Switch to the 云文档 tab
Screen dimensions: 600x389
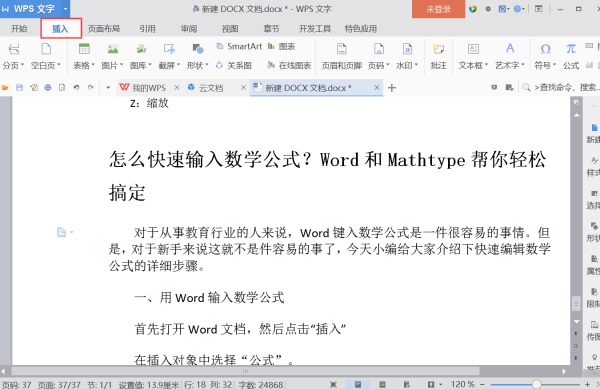pos(211,88)
